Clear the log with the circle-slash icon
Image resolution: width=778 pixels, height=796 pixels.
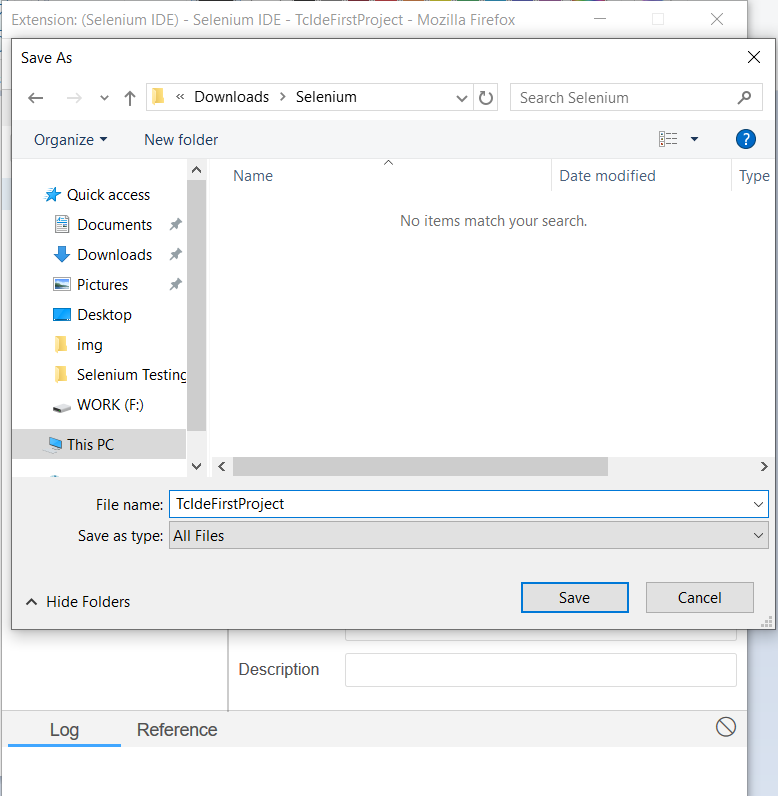(726, 727)
